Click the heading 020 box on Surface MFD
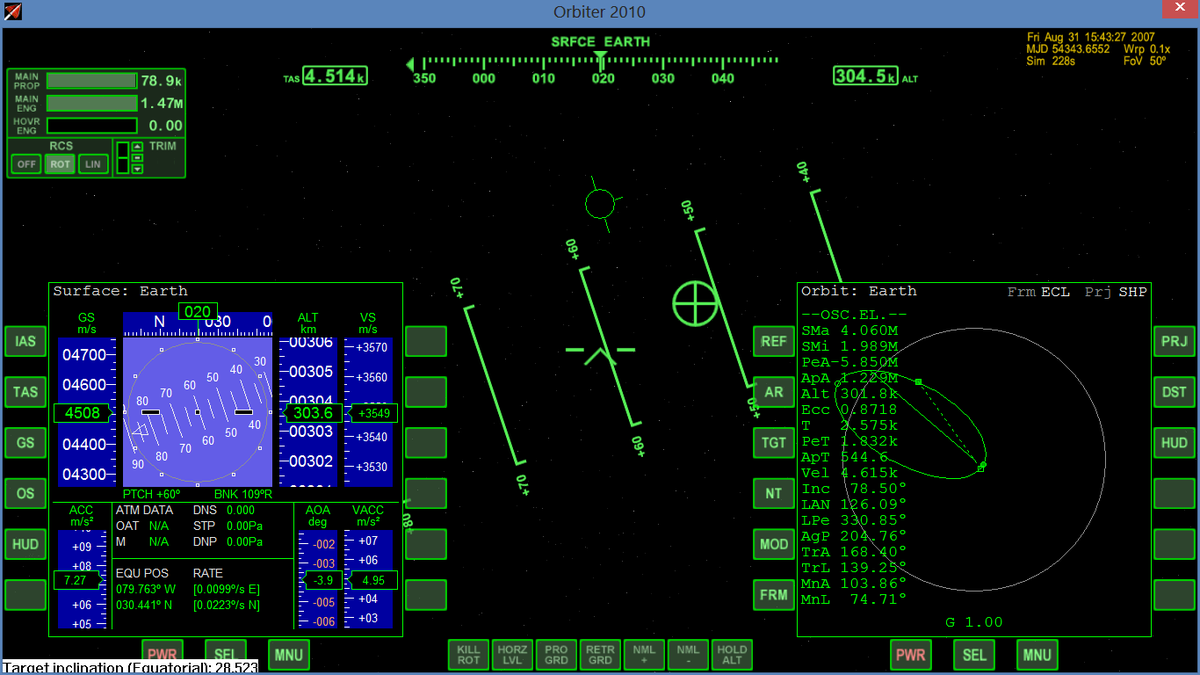The image size is (1200, 675). (198, 312)
